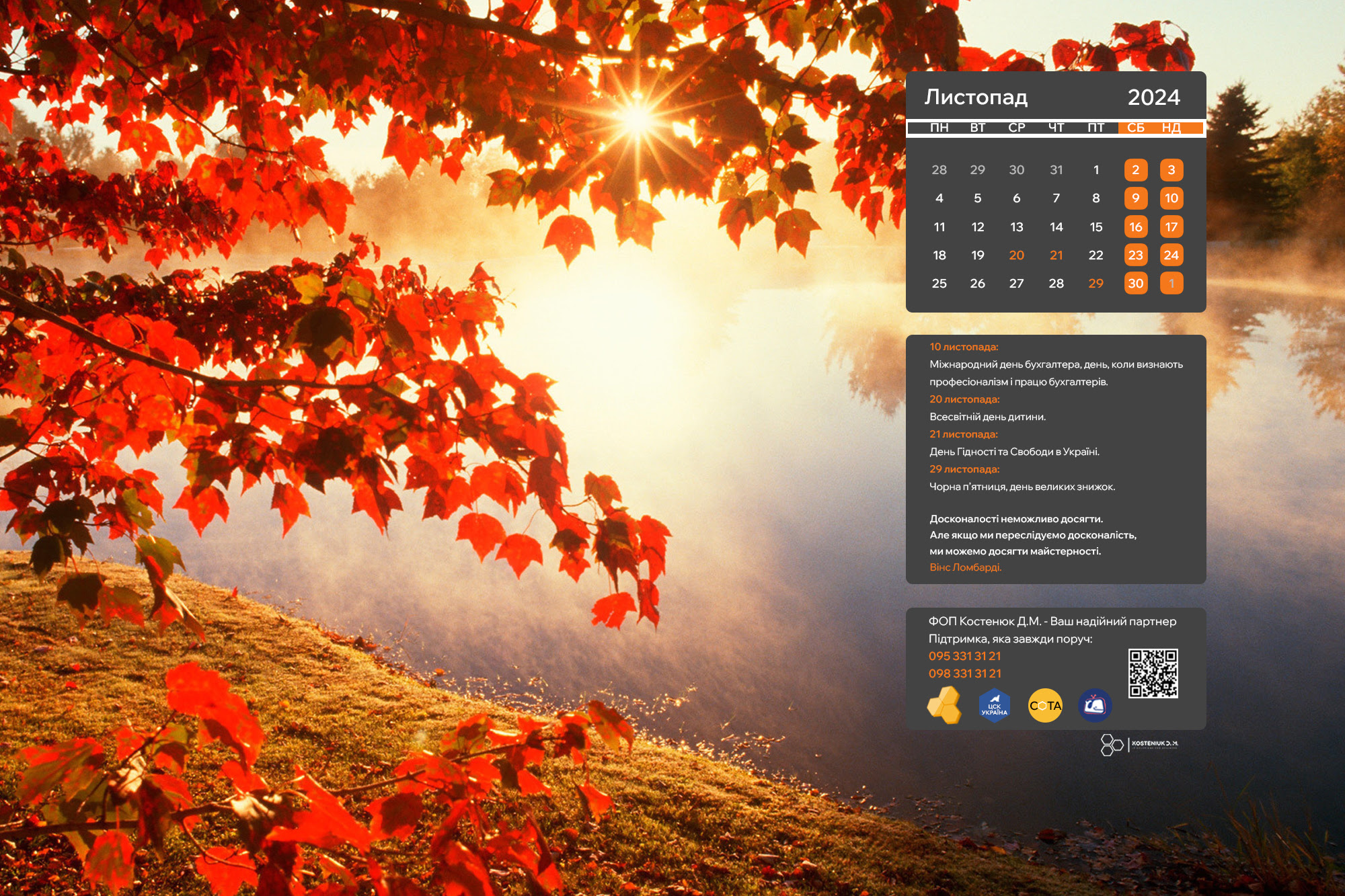Click the QR code image
The height and width of the screenshot is (896, 1345).
1153,674
